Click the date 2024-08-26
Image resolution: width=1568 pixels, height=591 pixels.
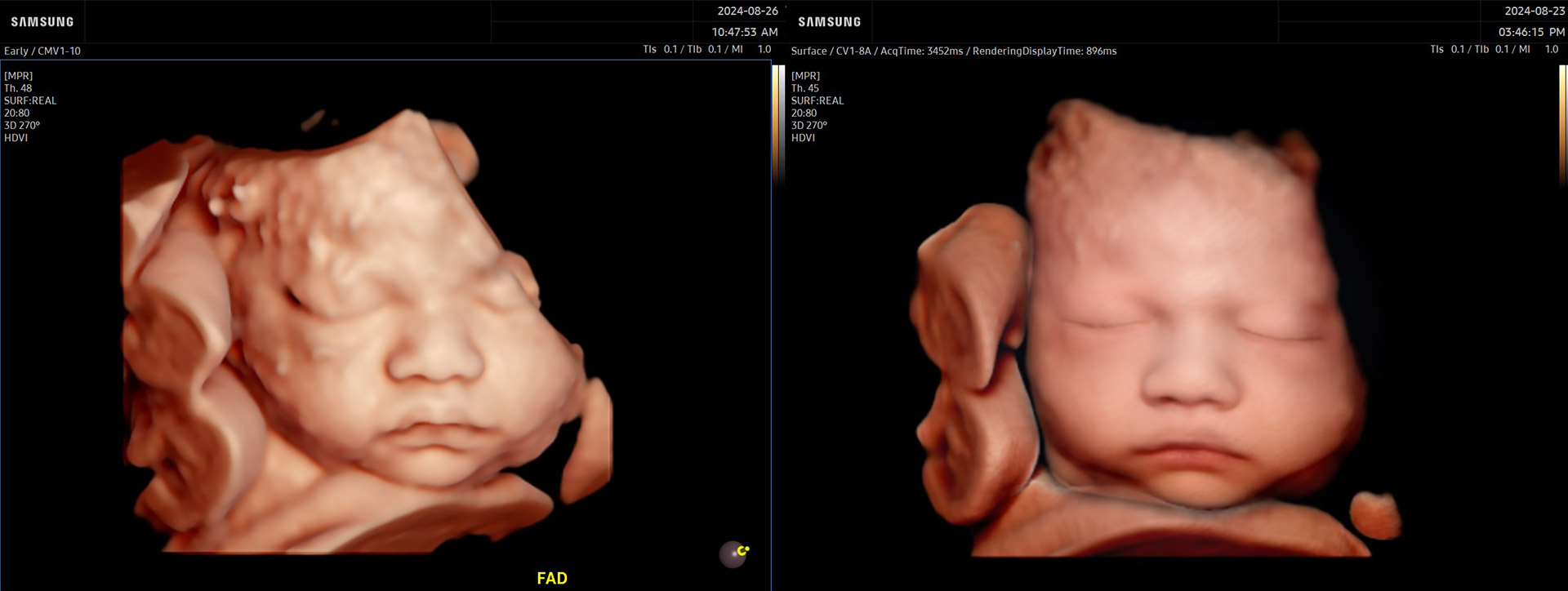748,11
